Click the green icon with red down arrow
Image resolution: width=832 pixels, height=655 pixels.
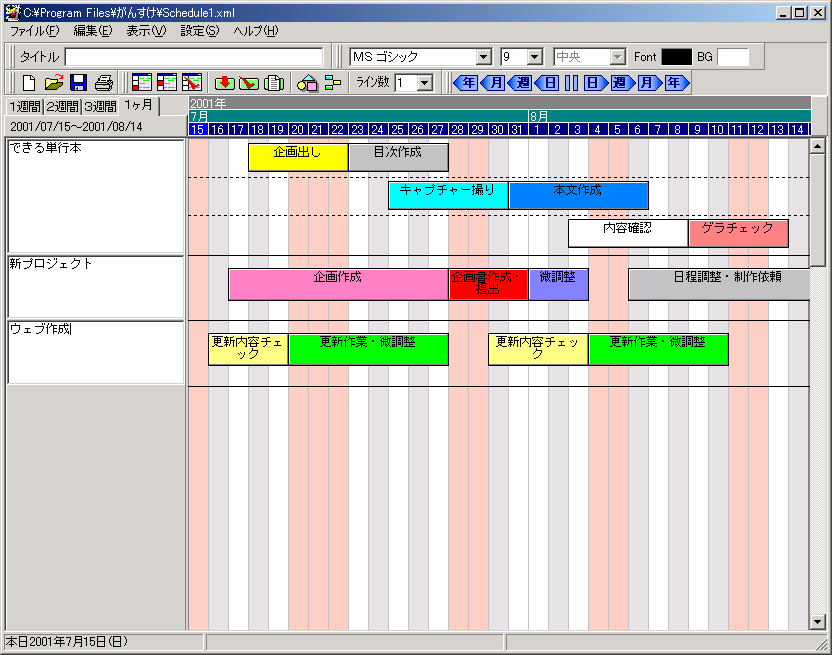click(224, 83)
